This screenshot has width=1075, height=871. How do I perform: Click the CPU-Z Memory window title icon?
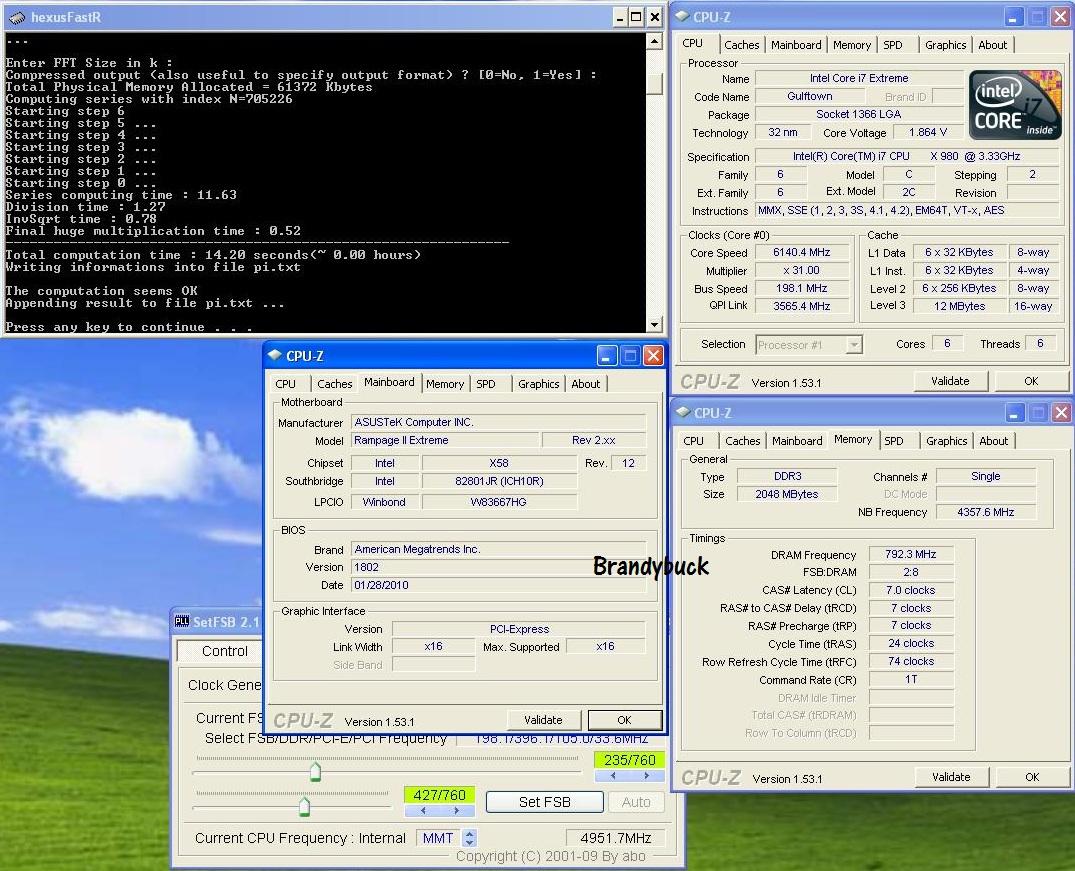tap(684, 412)
